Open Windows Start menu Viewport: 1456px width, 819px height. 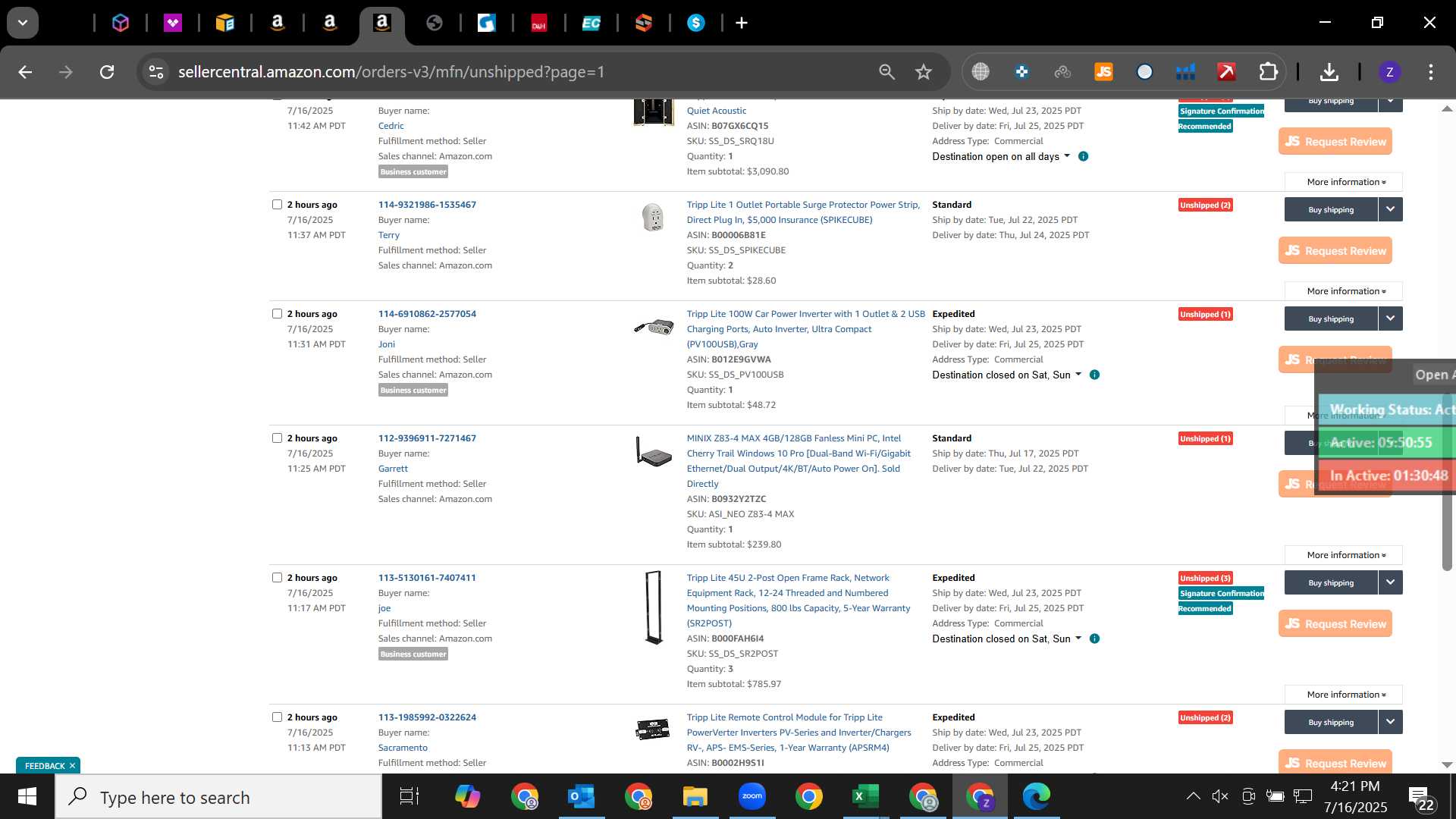[x=27, y=797]
